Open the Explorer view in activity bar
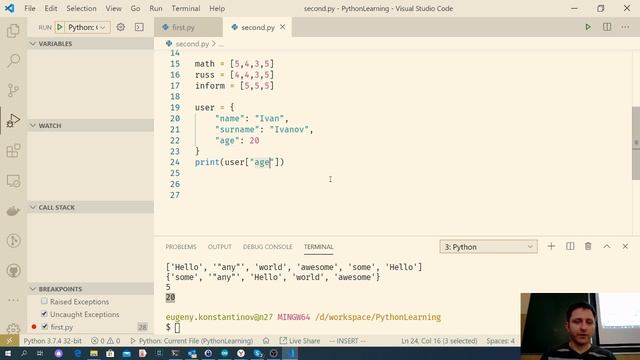Viewport: 640px width, 360px height. (13, 31)
